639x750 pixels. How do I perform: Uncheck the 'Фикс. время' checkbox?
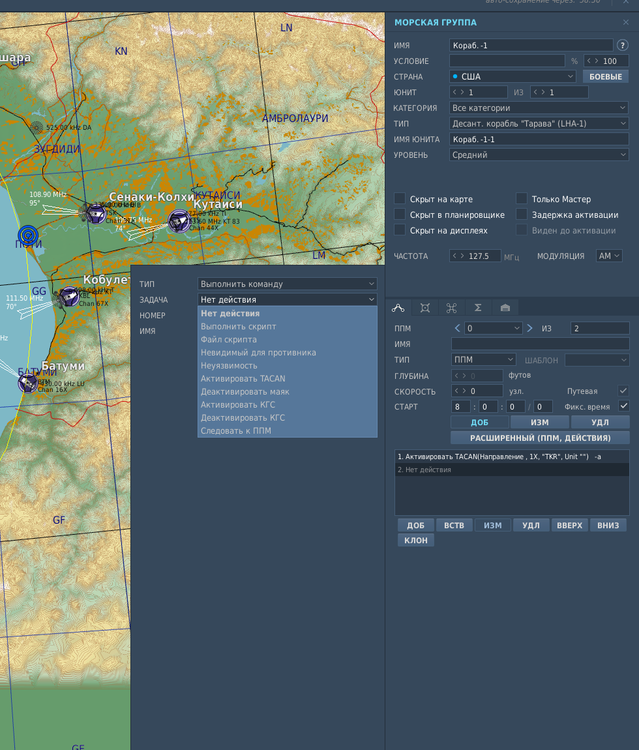tap(624, 406)
